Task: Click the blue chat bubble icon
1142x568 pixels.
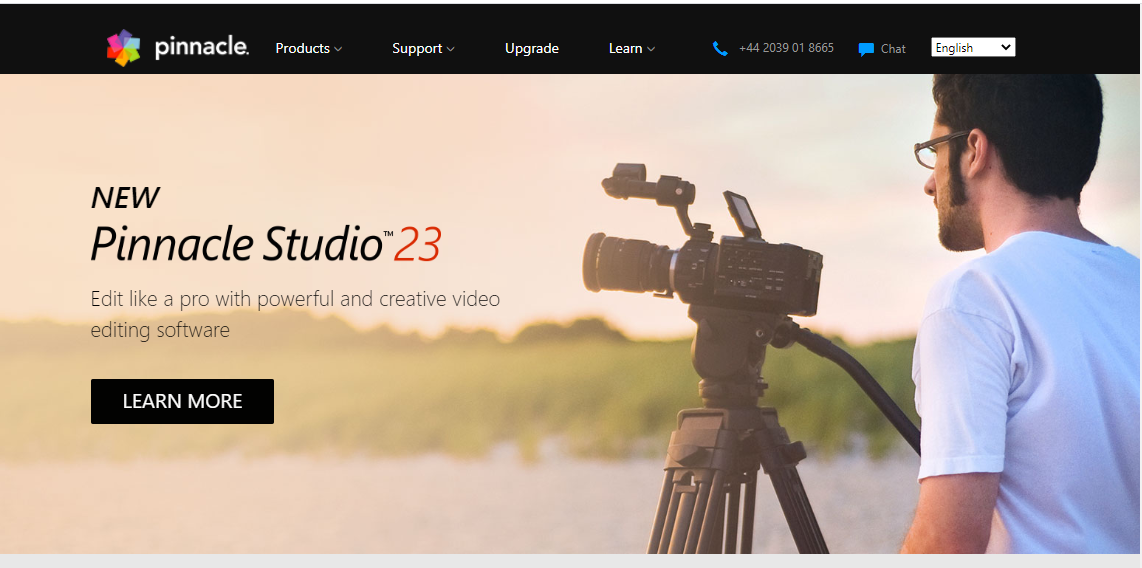Action: (x=866, y=50)
